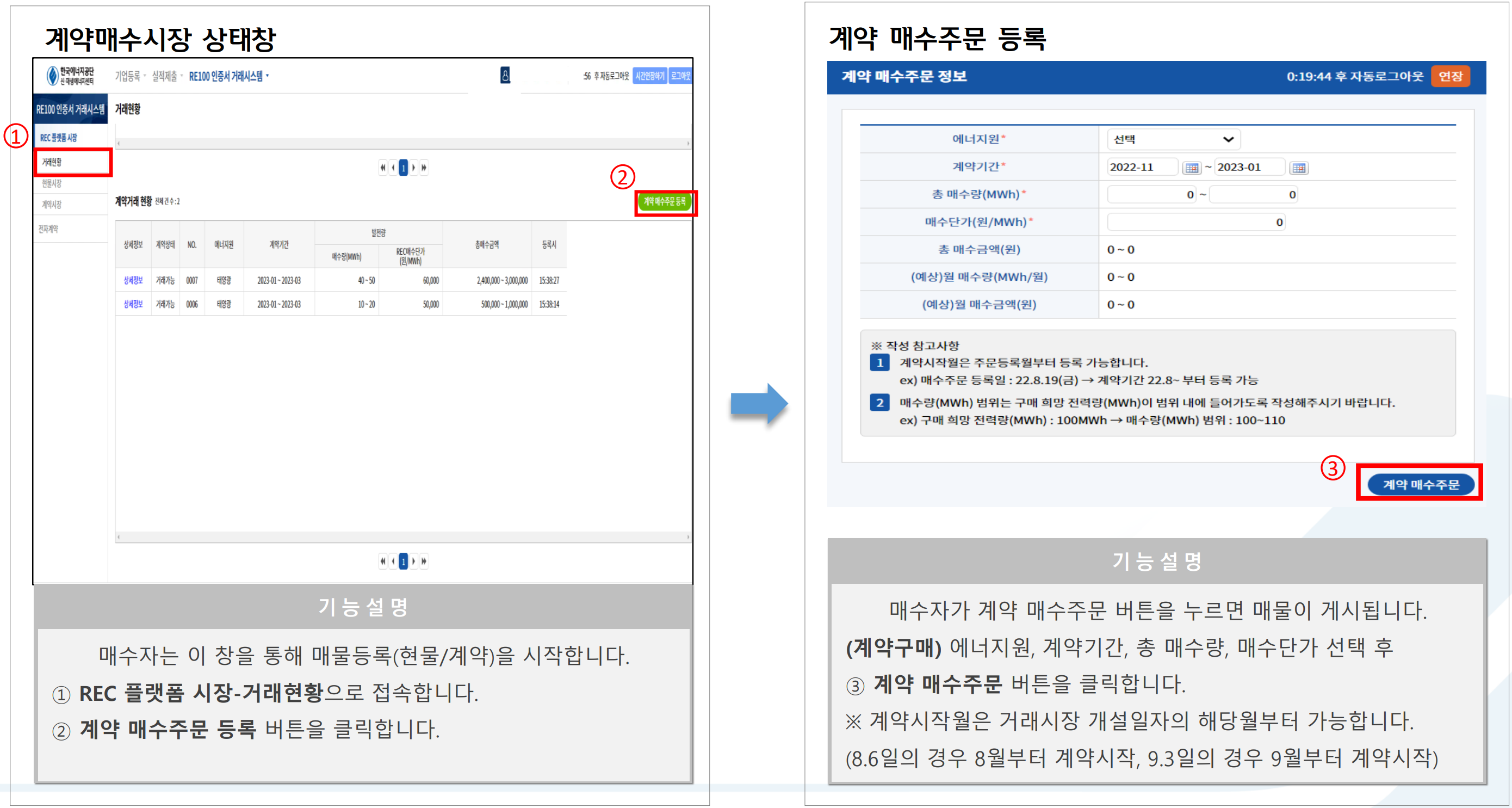Viewport: 1512px width, 808px height.
Task: Go to next page in top pagination
Action: click(x=414, y=168)
